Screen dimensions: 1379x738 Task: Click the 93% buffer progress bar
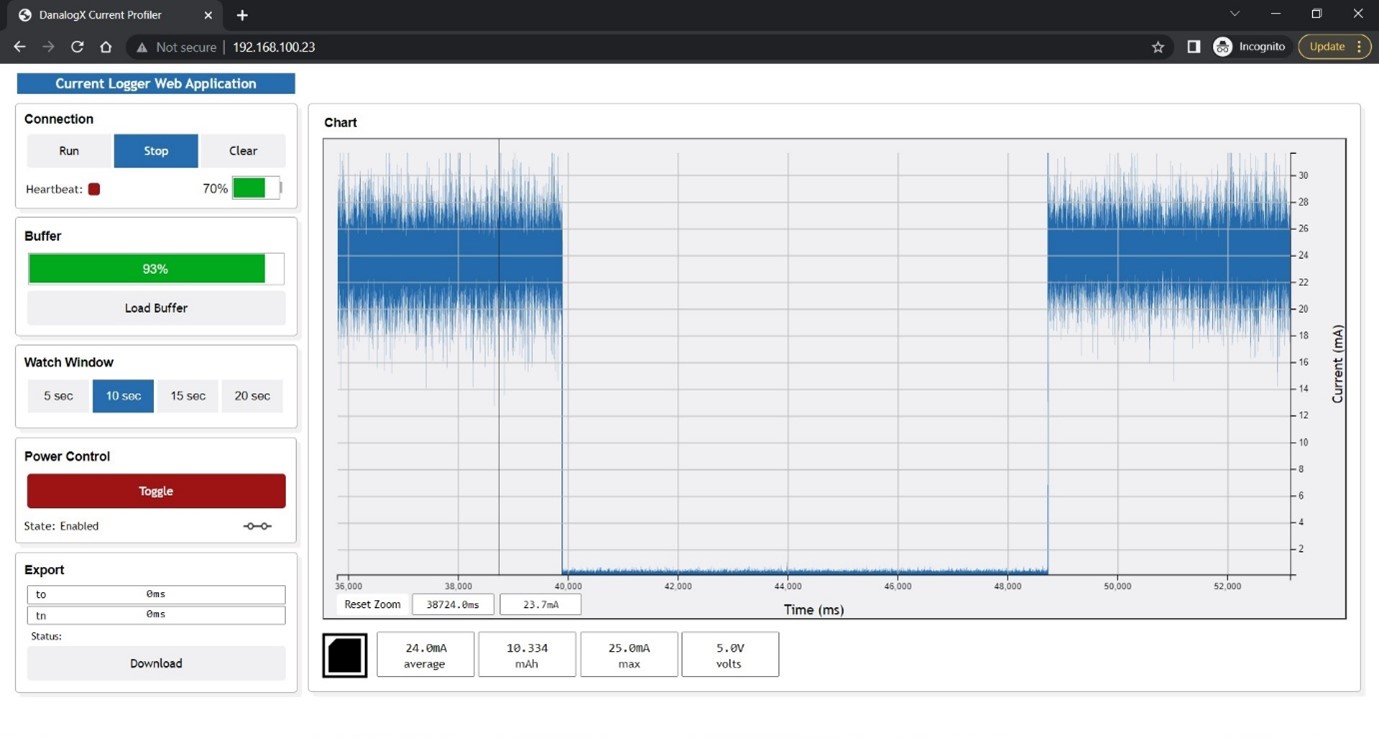156,269
